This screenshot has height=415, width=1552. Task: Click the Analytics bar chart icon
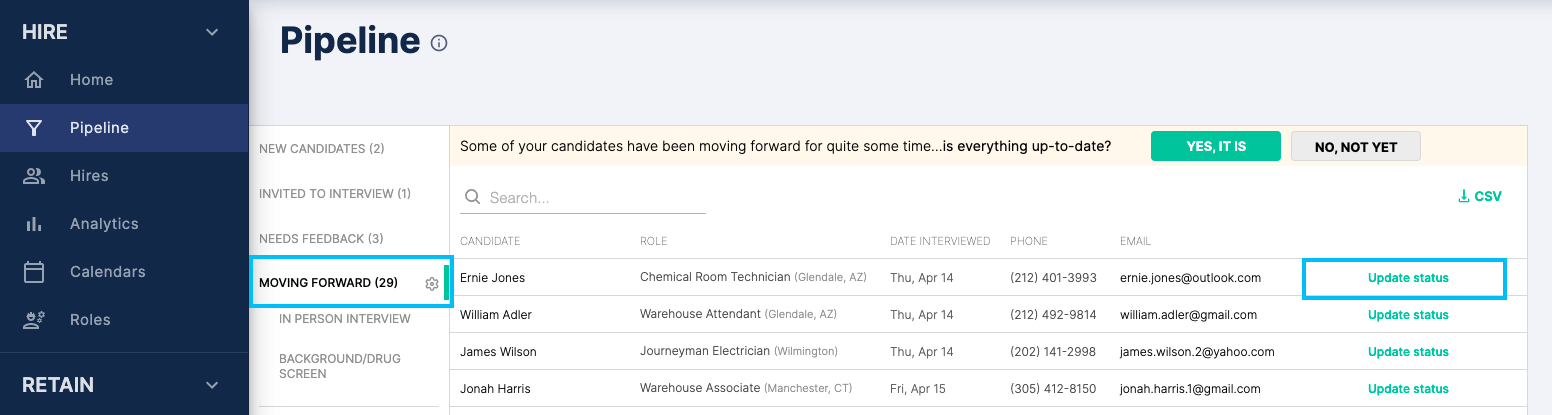34,224
